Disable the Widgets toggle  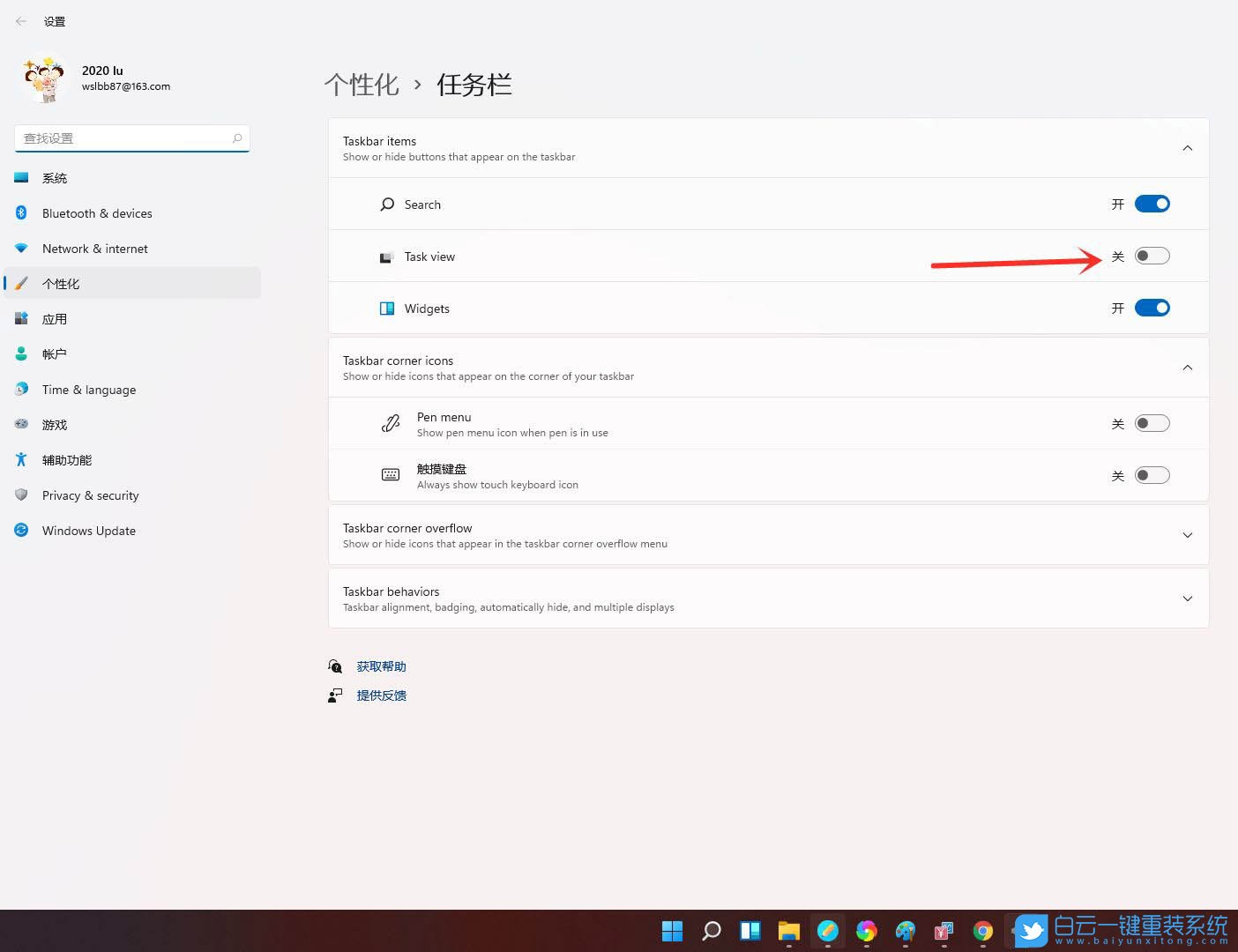pos(1152,308)
